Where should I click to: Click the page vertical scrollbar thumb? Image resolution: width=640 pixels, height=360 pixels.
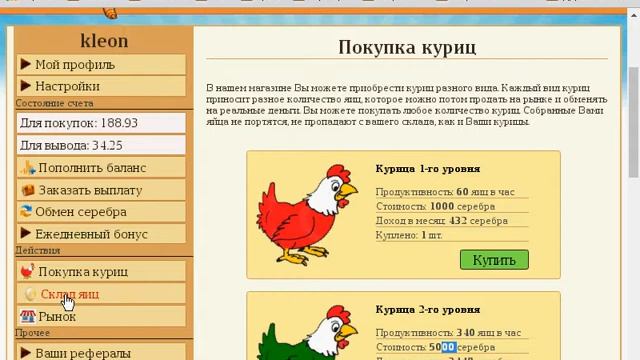click(x=633, y=122)
